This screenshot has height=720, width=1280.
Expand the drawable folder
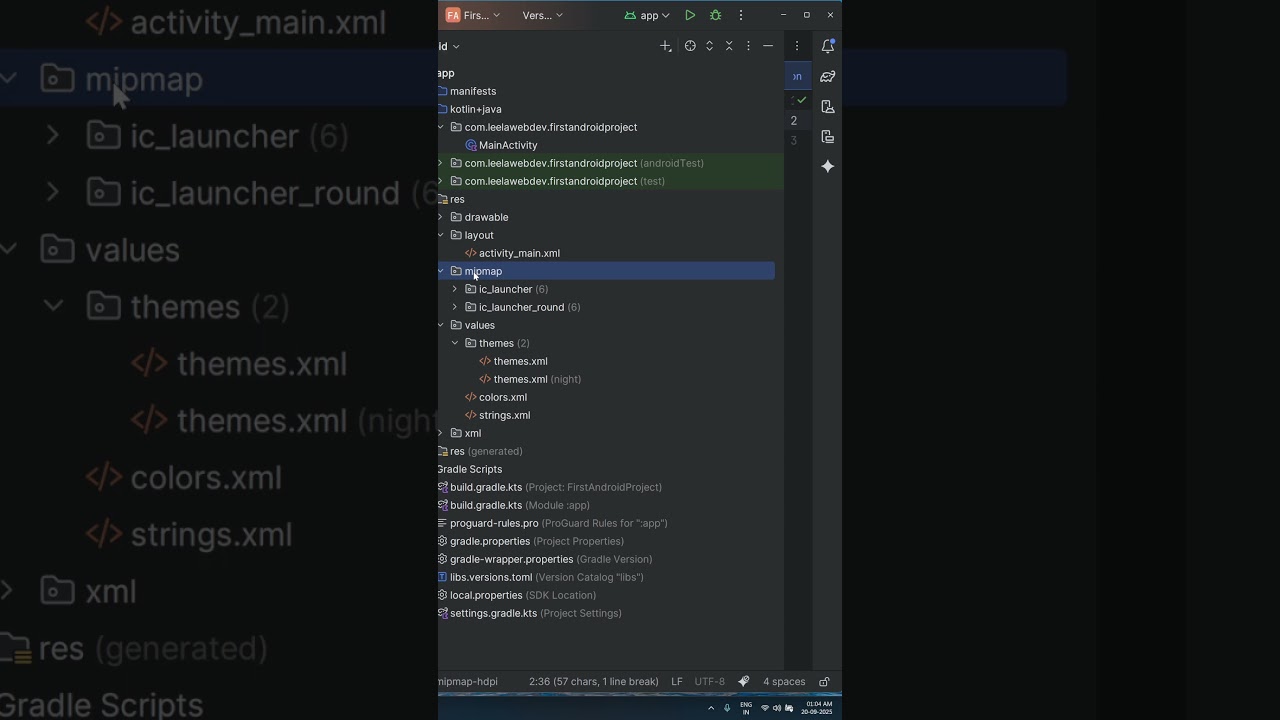(441, 217)
